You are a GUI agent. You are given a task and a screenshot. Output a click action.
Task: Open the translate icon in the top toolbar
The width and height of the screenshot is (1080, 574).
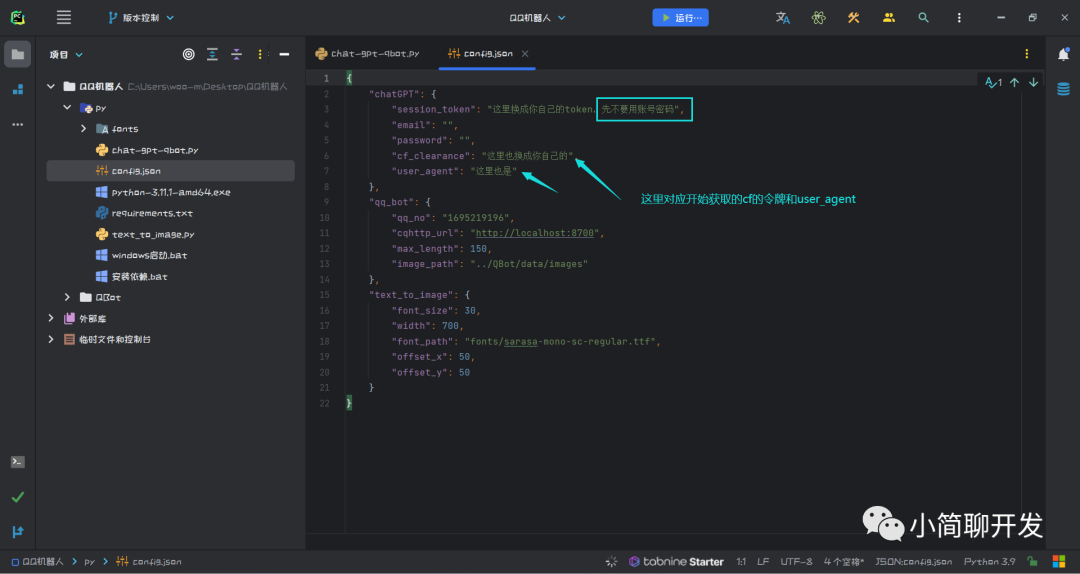tap(782, 18)
